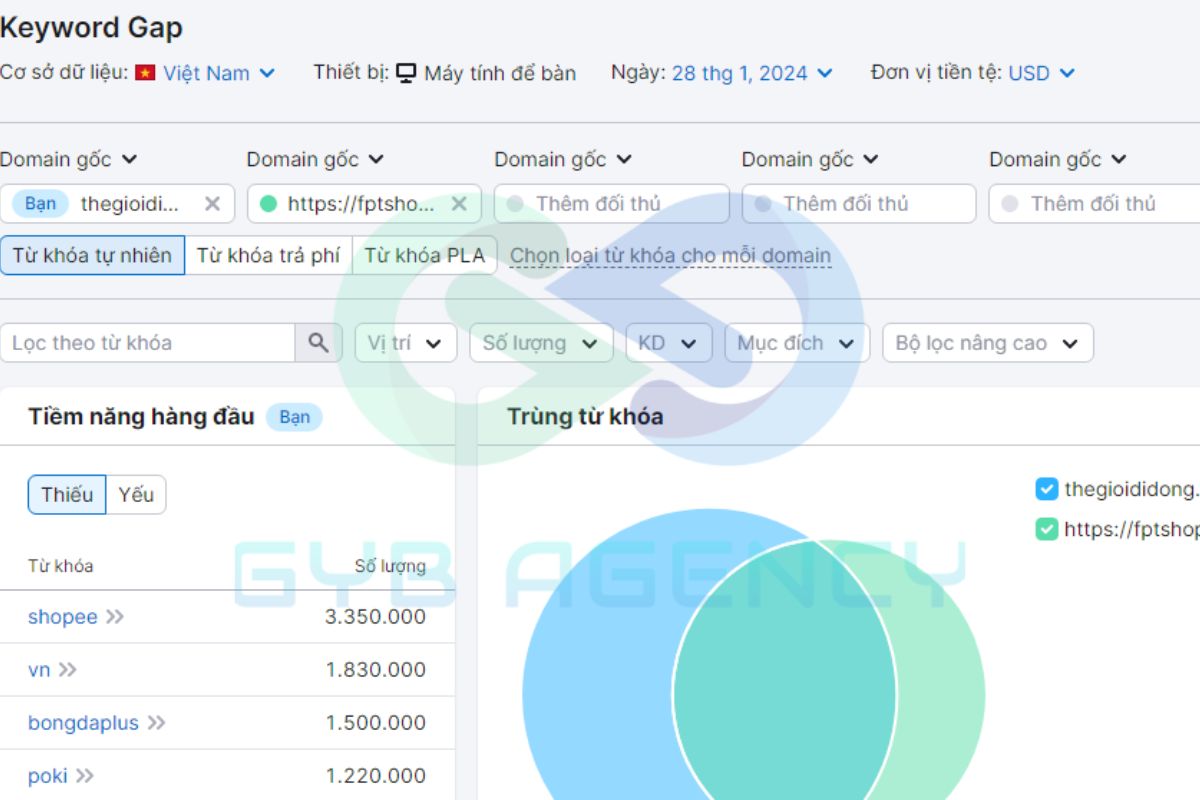The height and width of the screenshot is (800, 1200).
Task: Open the KD filter dropdown
Action: [x=669, y=343]
